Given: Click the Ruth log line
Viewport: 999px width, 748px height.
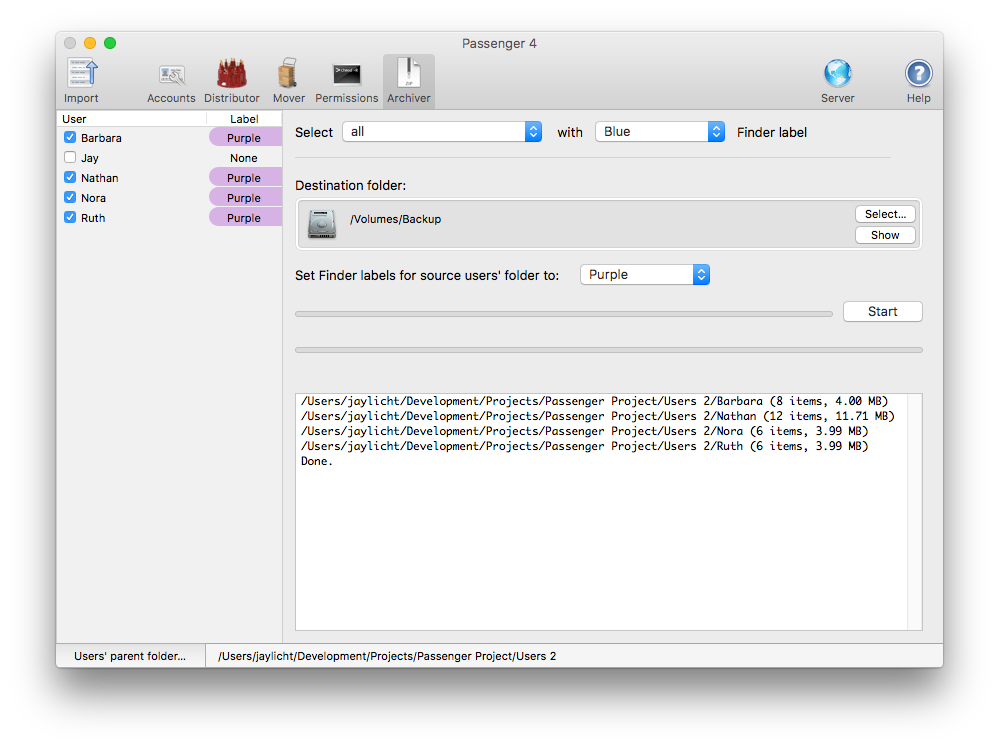Looking at the screenshot, I should (584, 446).
